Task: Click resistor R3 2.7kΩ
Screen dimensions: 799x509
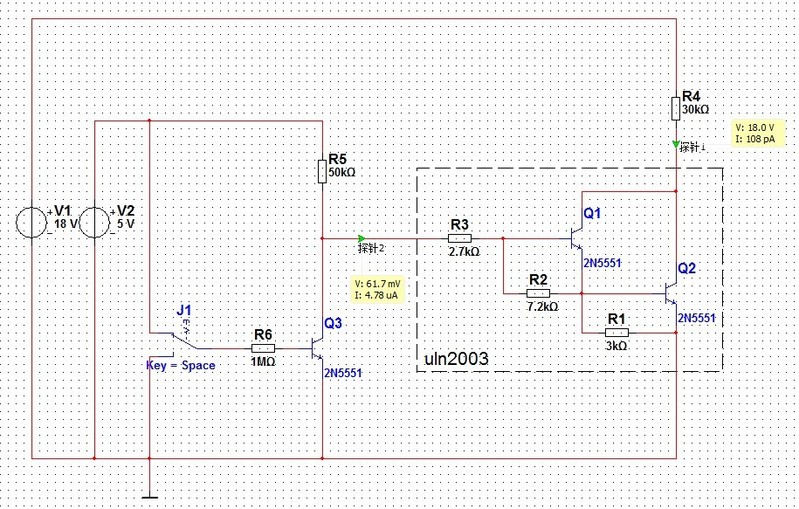Action: tap(459, 239)
